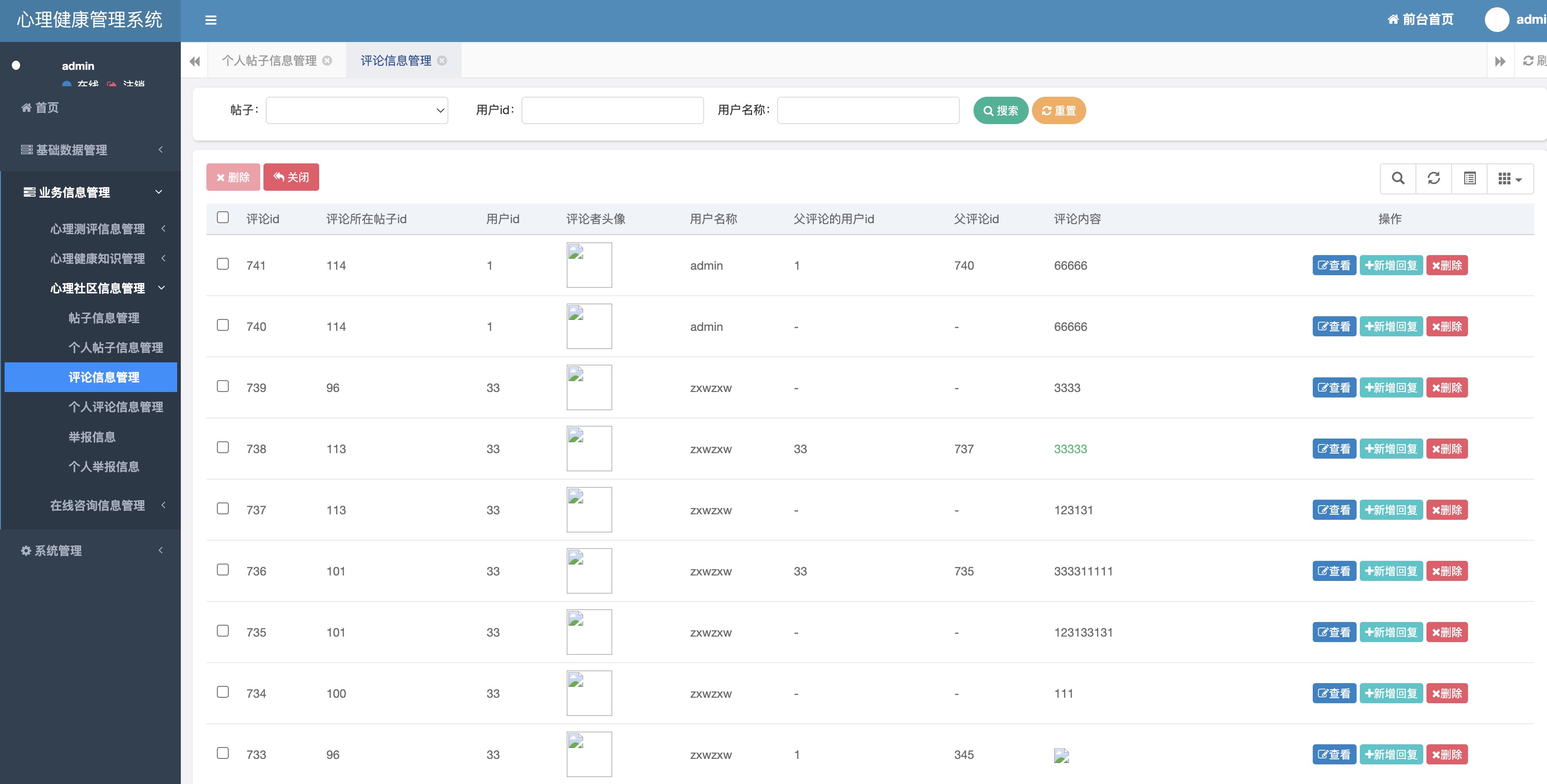Toggle card view list icon

click(1469, 178)
